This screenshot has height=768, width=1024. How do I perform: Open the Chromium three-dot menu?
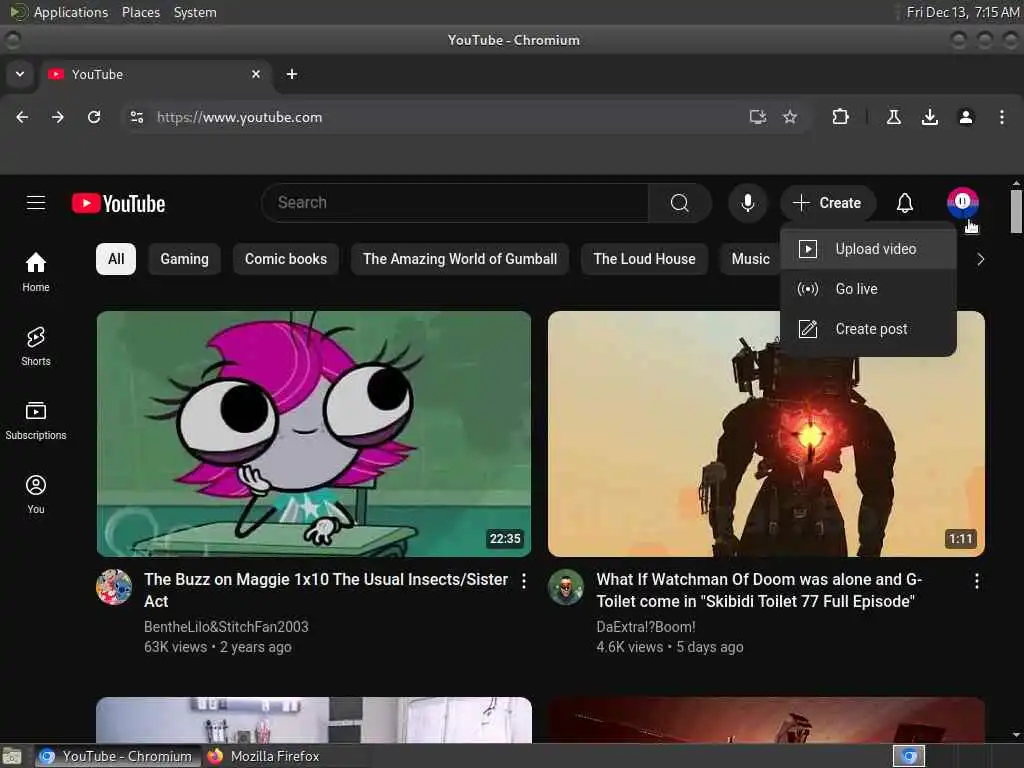tap(1002, 117)
